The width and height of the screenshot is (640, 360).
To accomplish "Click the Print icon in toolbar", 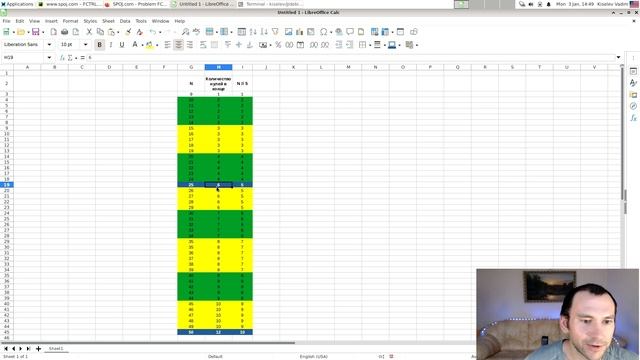I will pyautogui.click(x=64, y=32).
